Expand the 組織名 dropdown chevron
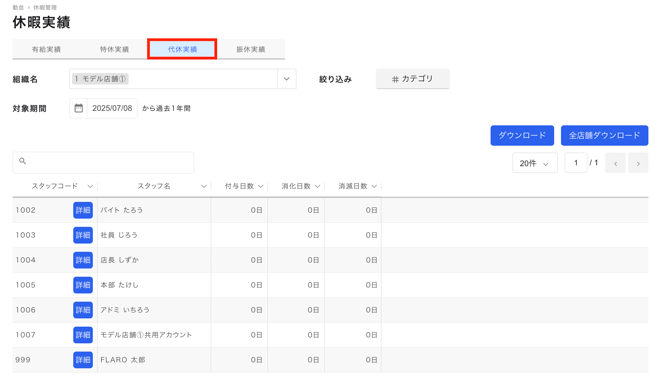 tap(287, 79)
